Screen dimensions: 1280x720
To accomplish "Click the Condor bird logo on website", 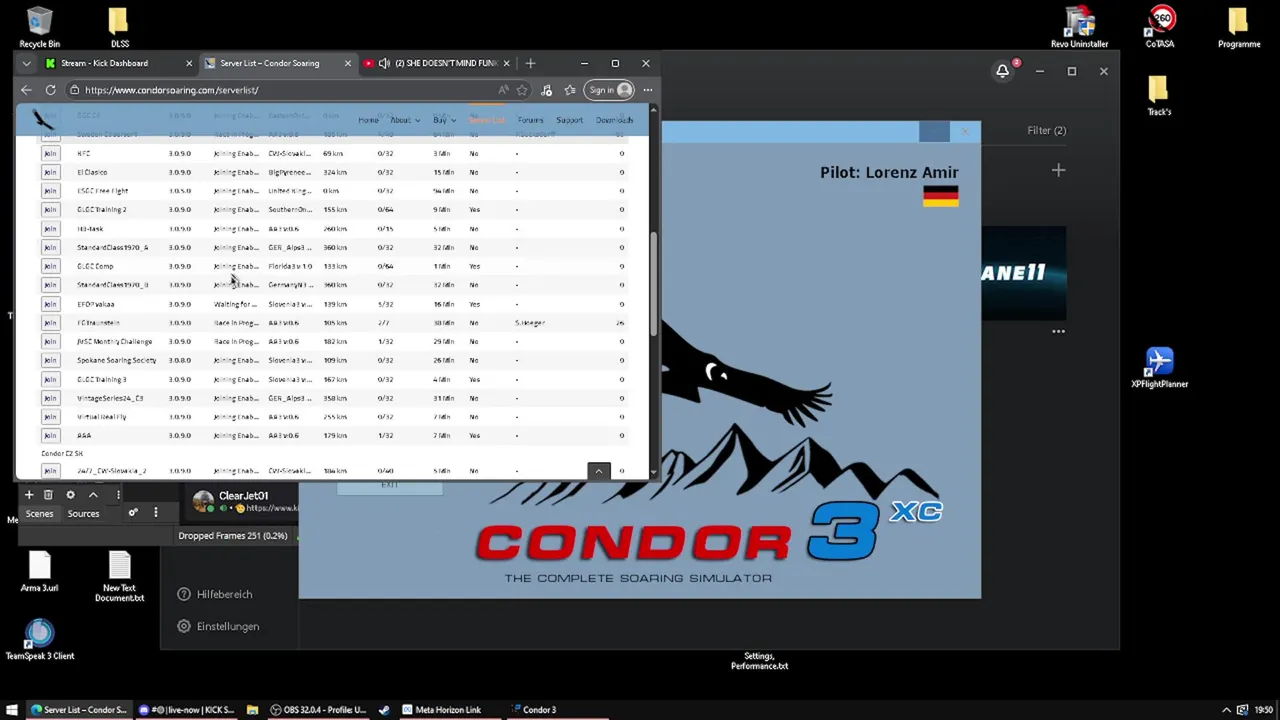I will [x=43, y=120].
